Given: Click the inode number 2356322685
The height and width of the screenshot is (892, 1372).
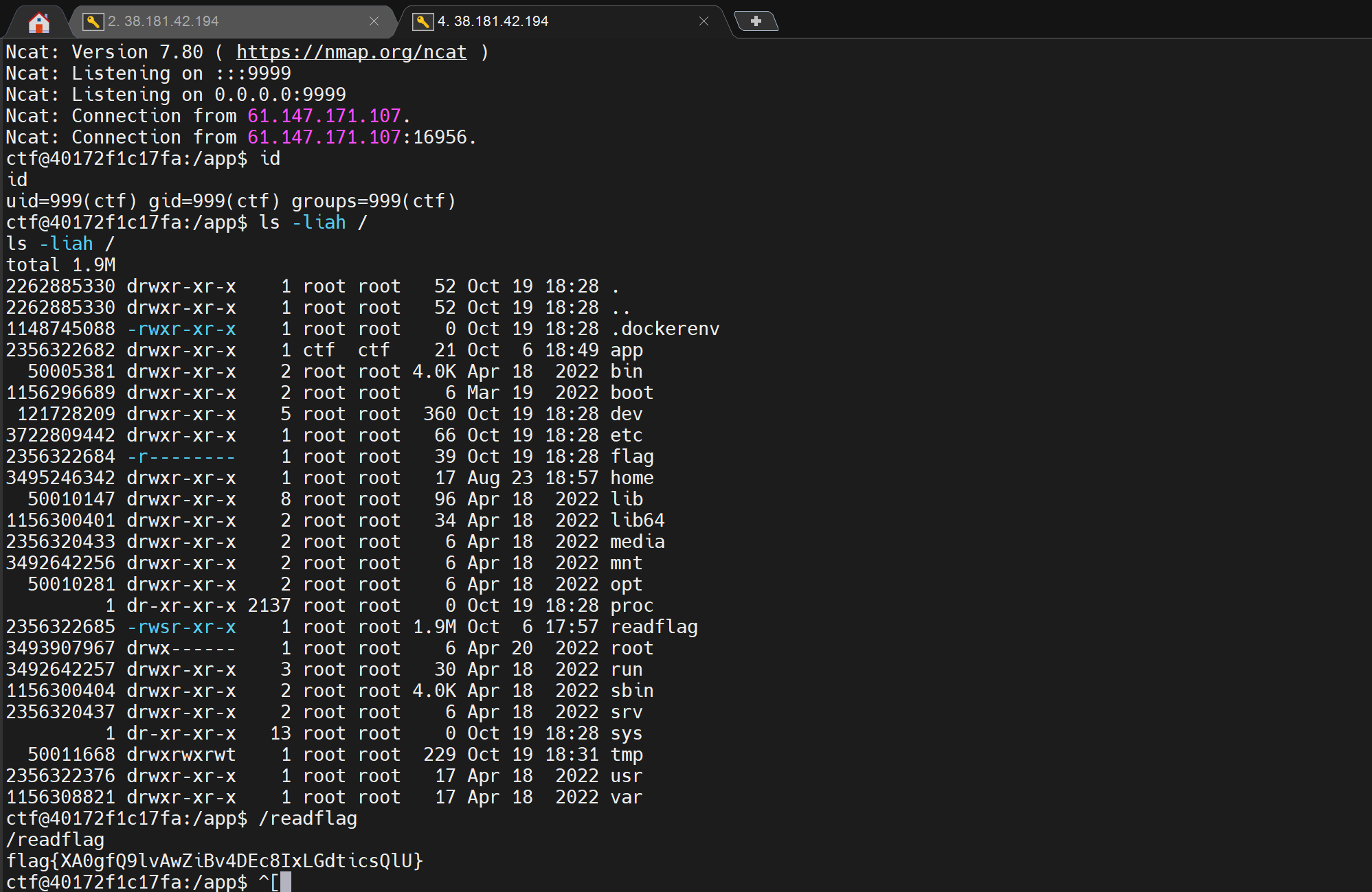Looking at the screenshot, I should tap(60, 627).
